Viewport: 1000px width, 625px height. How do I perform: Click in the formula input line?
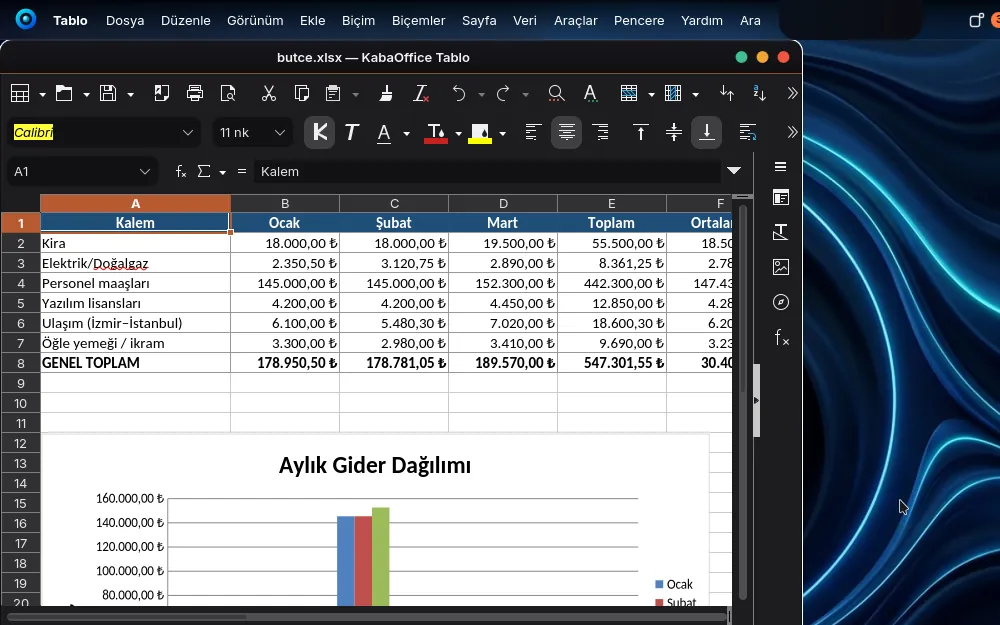pos(488,172)
